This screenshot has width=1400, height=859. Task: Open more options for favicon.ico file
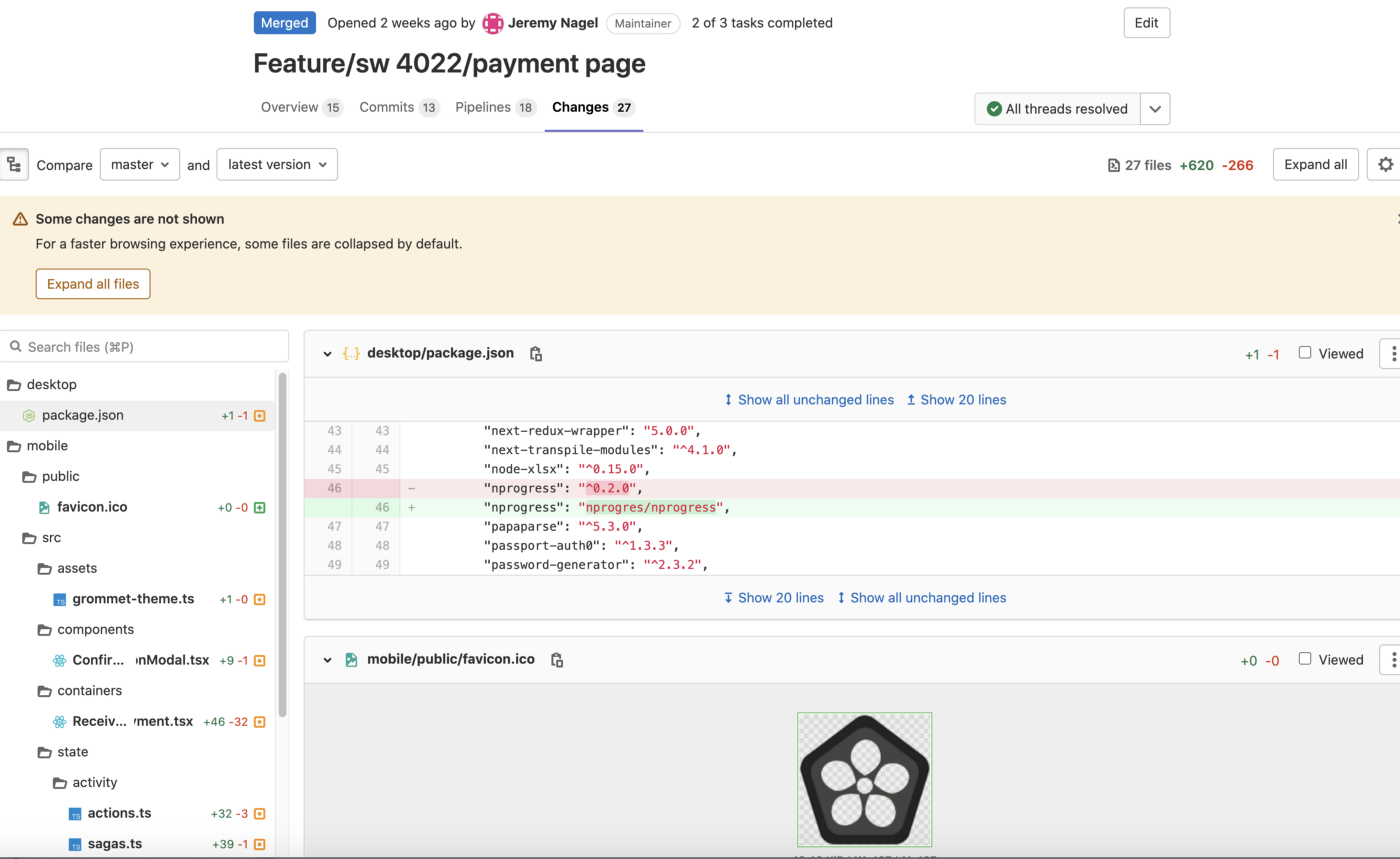pyautogui.click(x=1393, y=660)
